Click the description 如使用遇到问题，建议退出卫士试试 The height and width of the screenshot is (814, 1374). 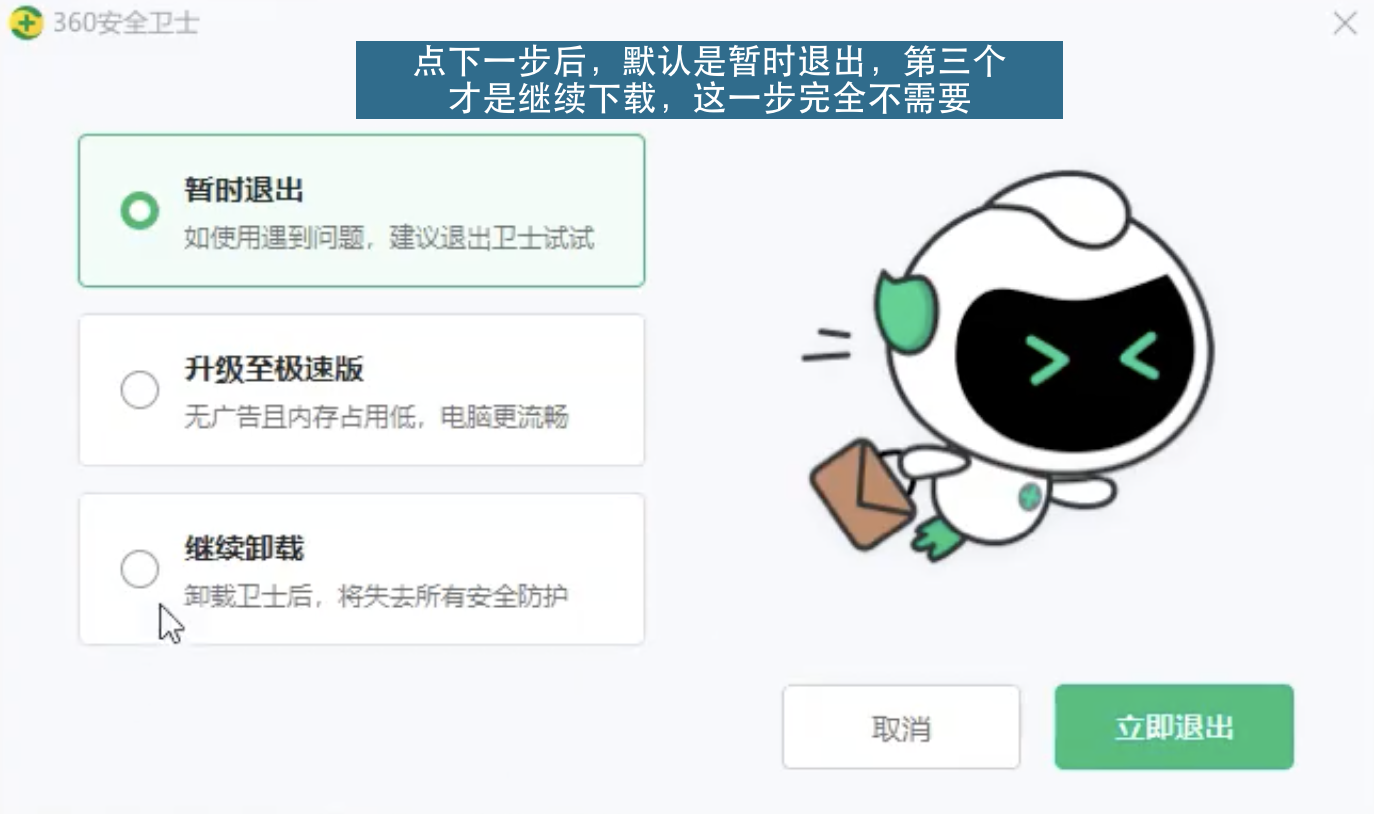[x=389, y=238]
